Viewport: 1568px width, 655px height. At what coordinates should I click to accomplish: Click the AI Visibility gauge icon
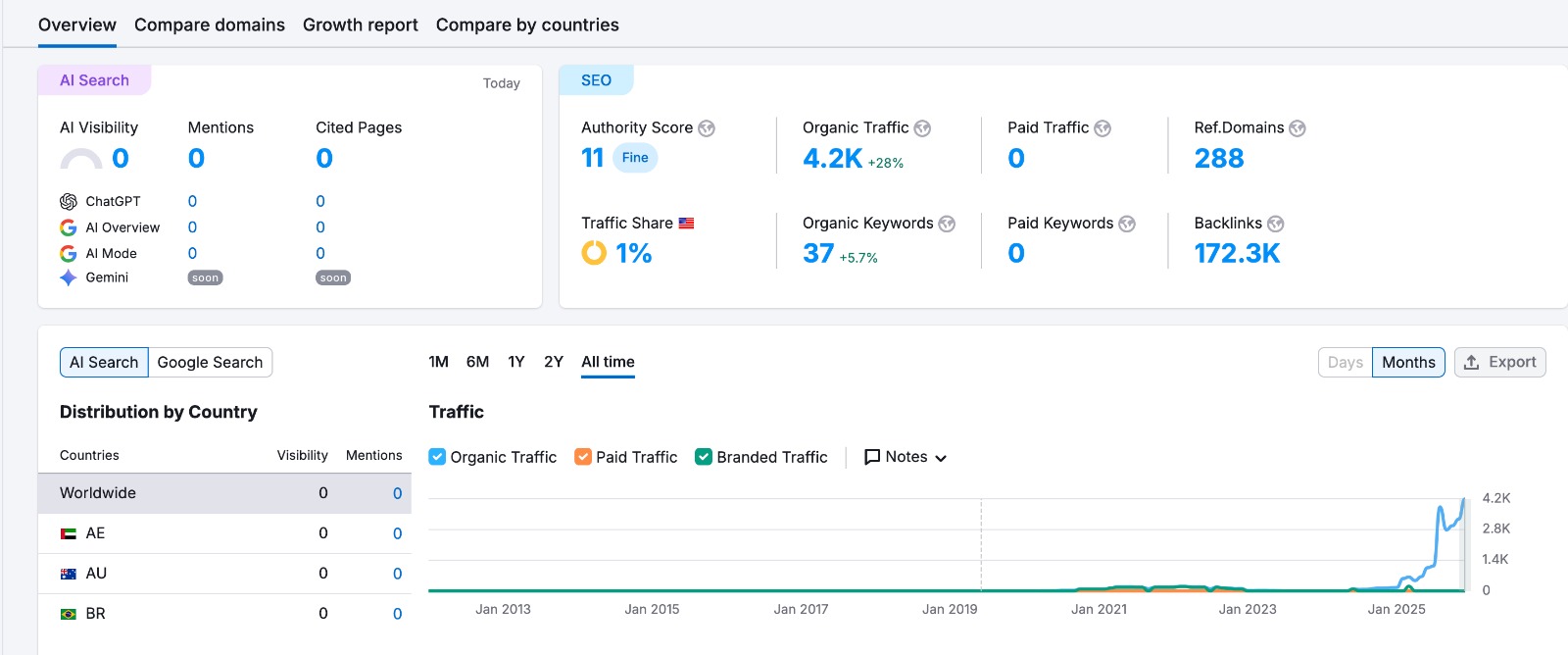tap(81, 159)
